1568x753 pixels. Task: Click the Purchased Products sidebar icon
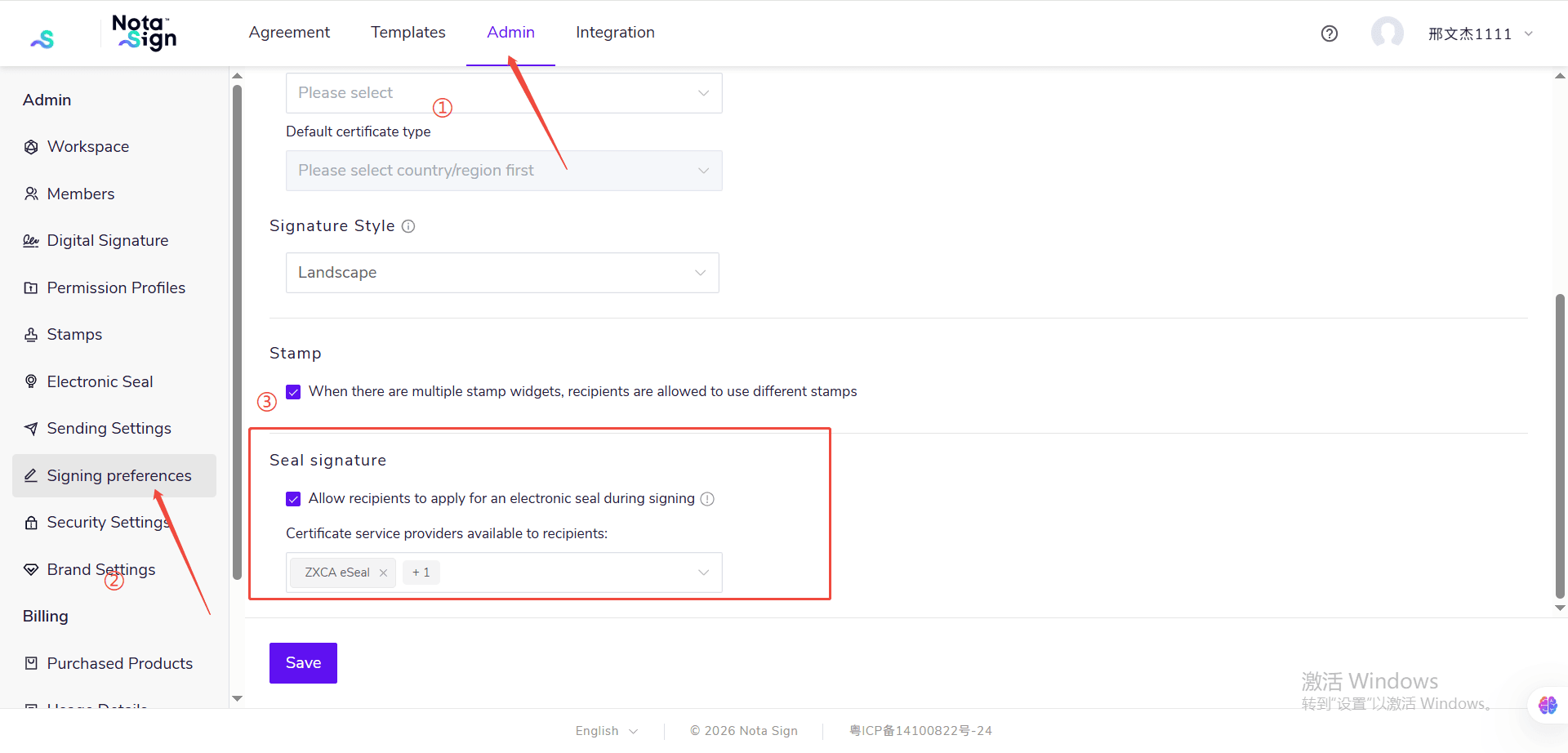click(31, 663)
